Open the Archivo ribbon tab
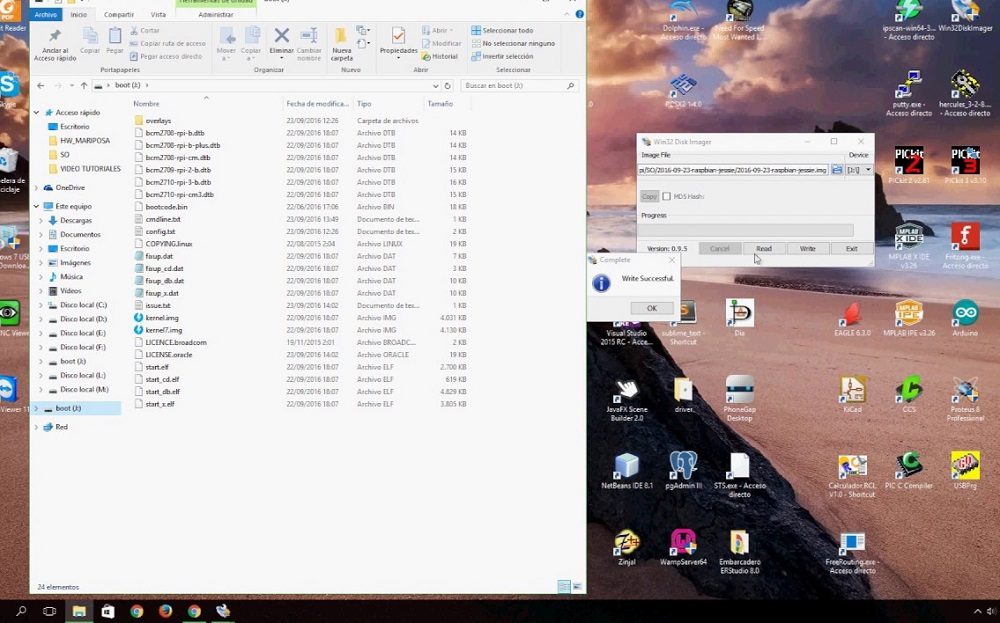 click(x=46, y=15)
